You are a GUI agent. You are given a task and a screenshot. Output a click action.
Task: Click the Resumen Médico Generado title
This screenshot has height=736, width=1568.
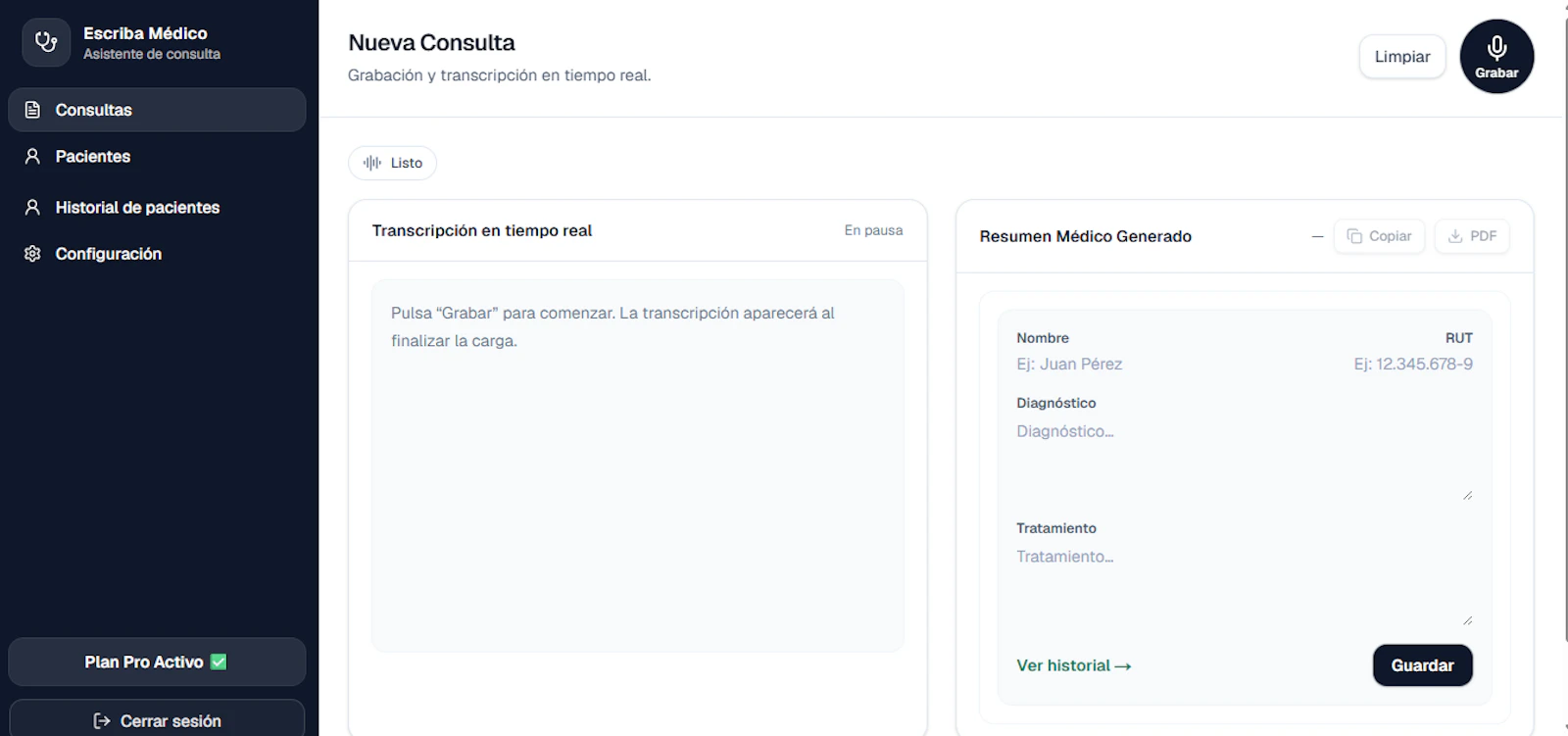pyautogui.click(x=1085, y=236)
